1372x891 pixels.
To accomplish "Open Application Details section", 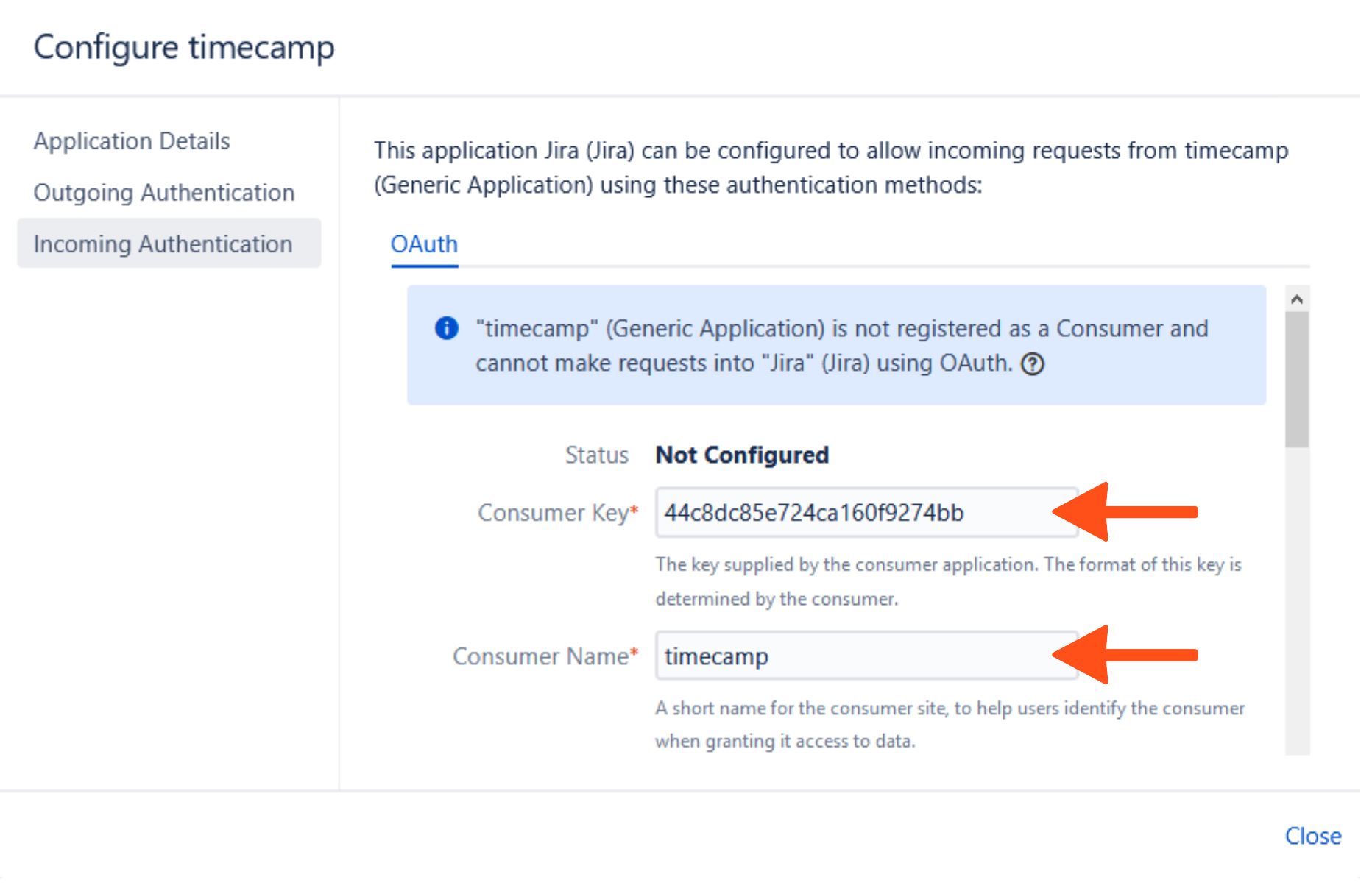I will 132,141.
